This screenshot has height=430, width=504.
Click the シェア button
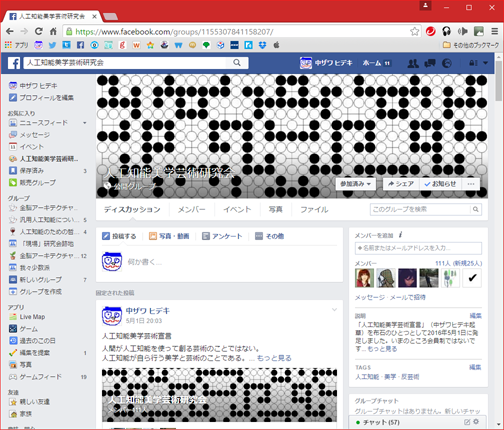(x=401, y=184)
